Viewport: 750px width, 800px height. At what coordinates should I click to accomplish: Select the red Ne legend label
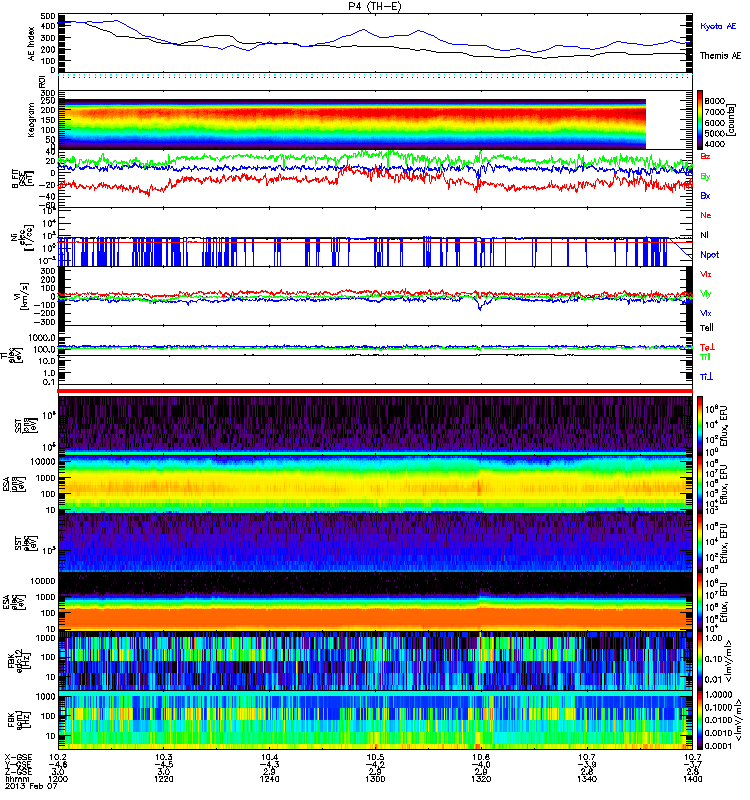tap(706, 215)
